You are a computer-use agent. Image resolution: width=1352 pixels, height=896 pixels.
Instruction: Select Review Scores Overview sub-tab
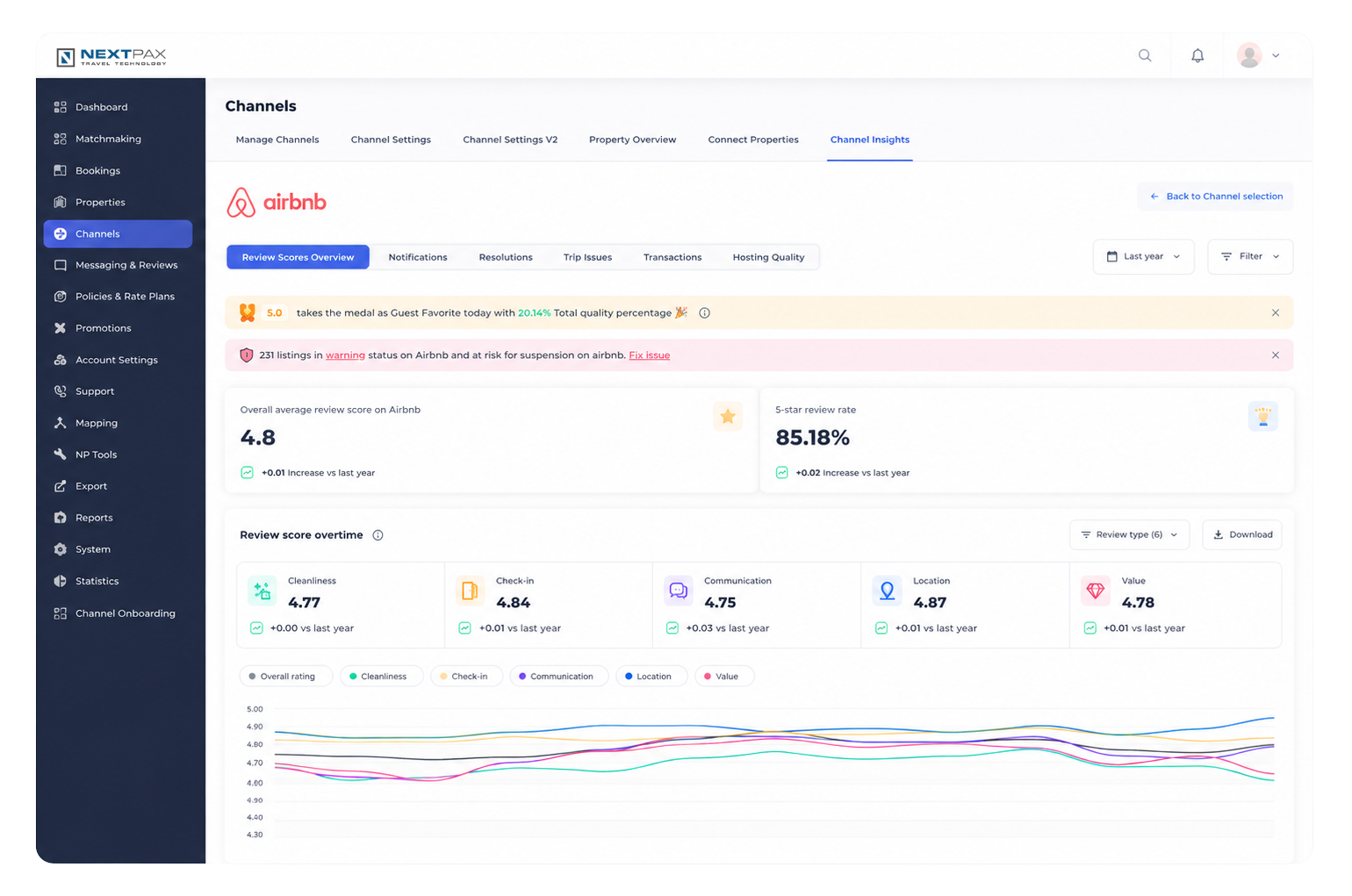[x=298, y=257]
